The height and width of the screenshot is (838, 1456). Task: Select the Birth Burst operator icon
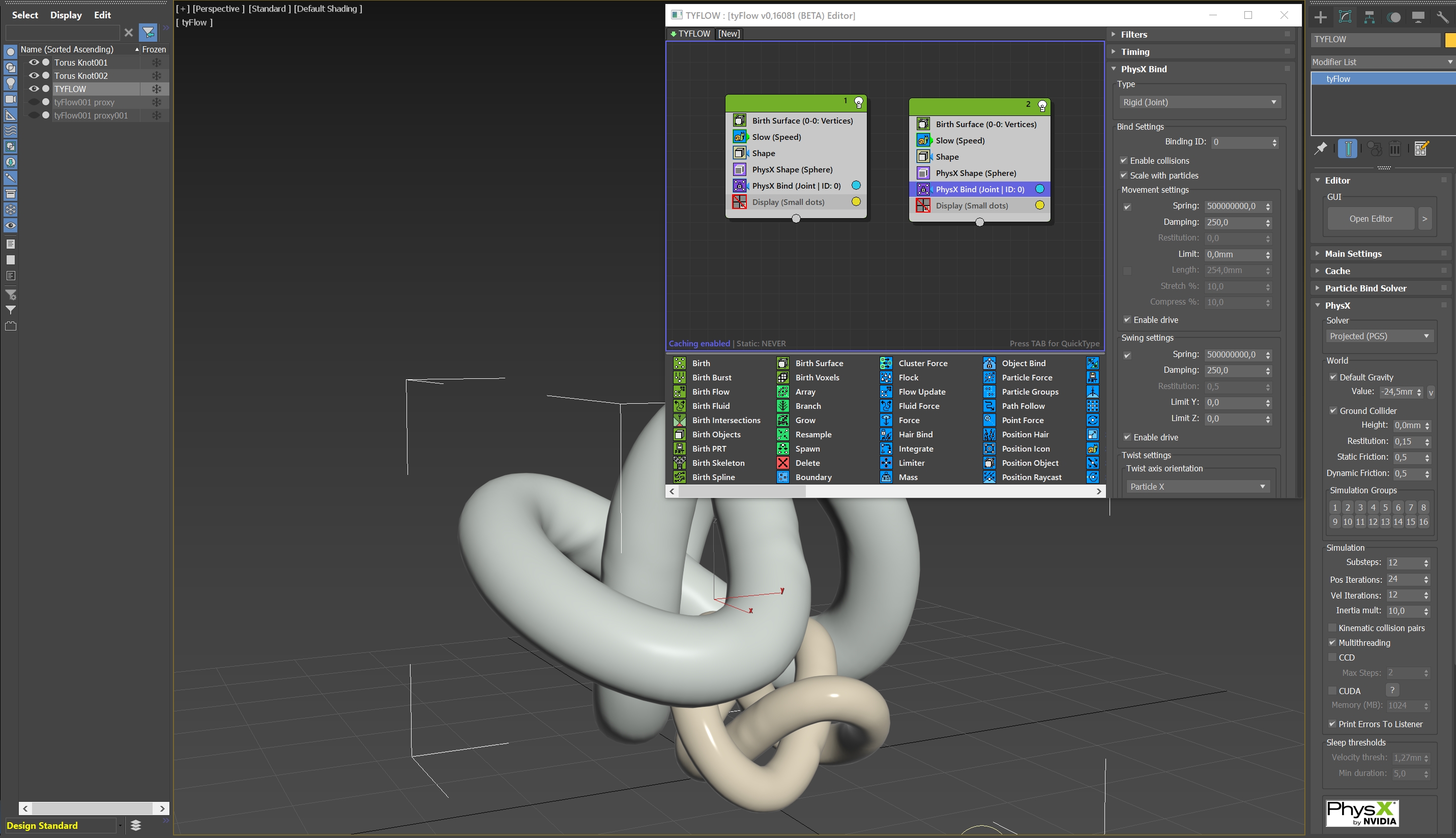click(x=679, y=378)
